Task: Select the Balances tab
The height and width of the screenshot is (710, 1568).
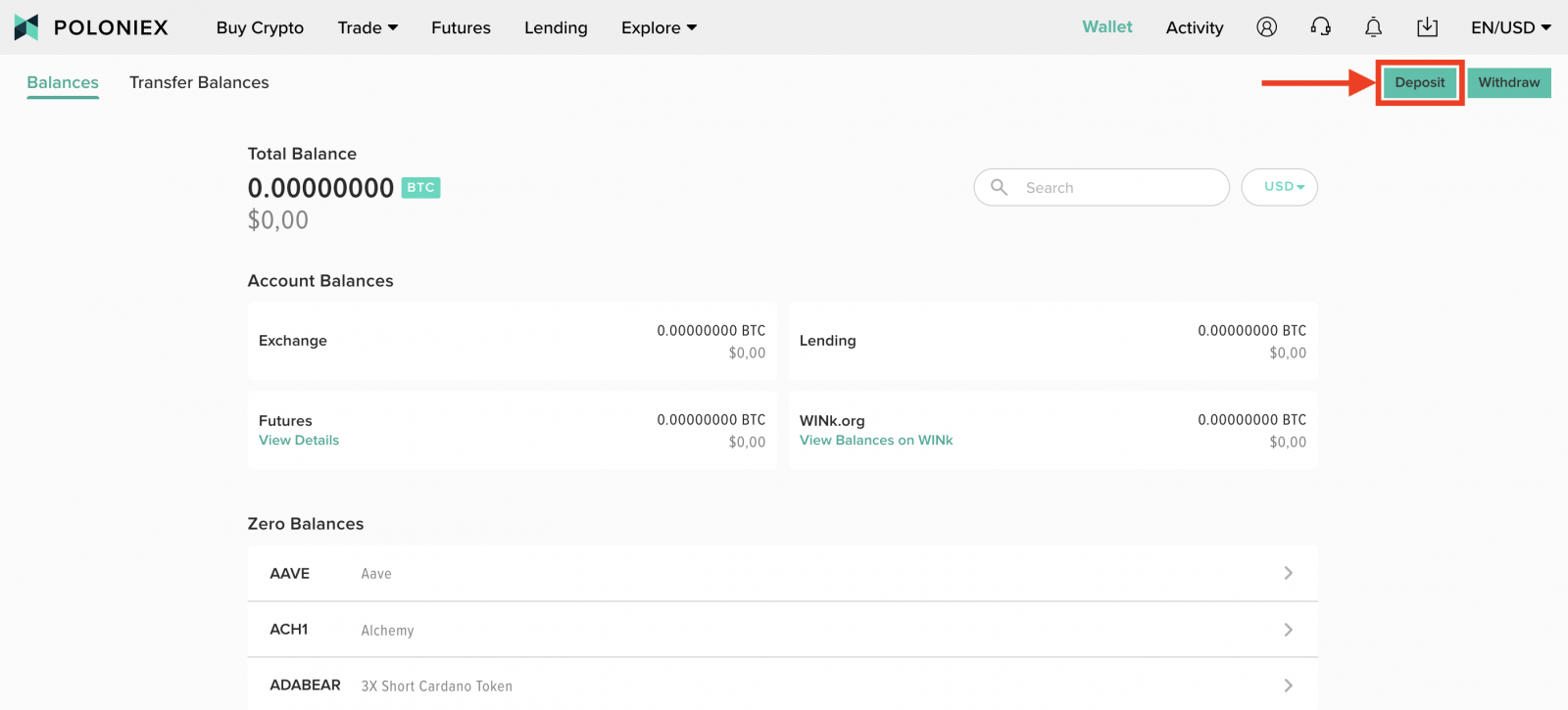Action: [x=63, y=82]
